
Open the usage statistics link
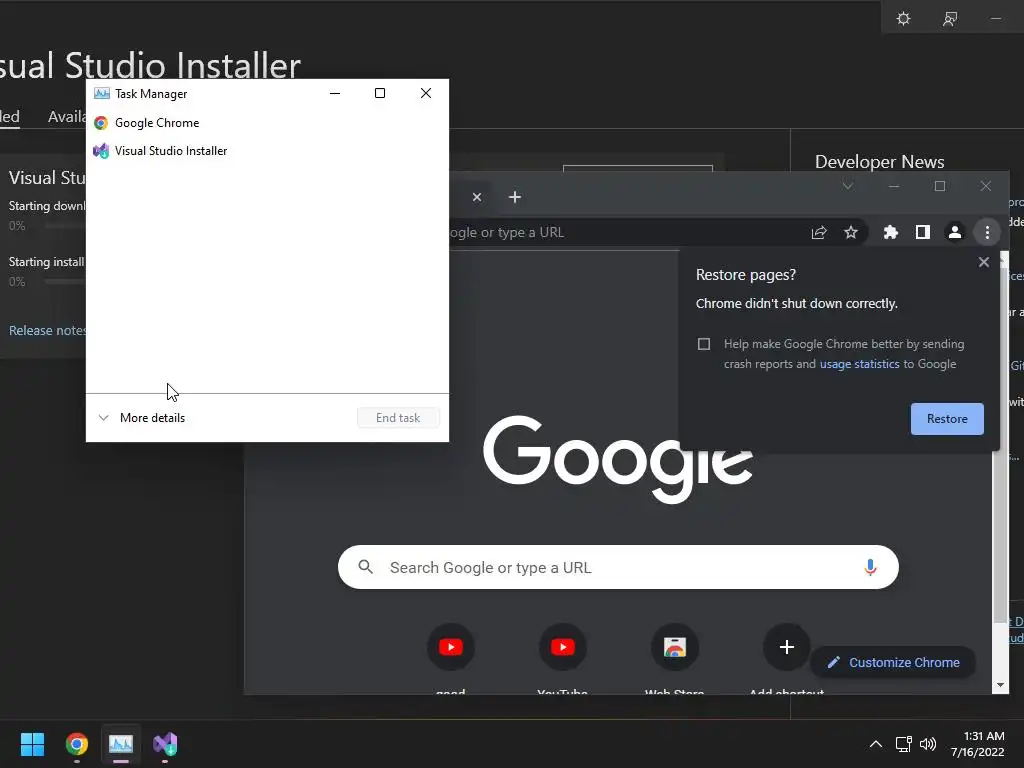pyautogui.click(x=859, y=364)
